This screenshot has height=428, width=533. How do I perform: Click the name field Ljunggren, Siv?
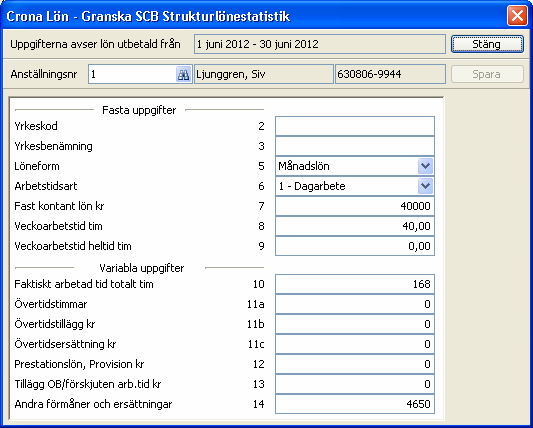[x=264, y=74]
